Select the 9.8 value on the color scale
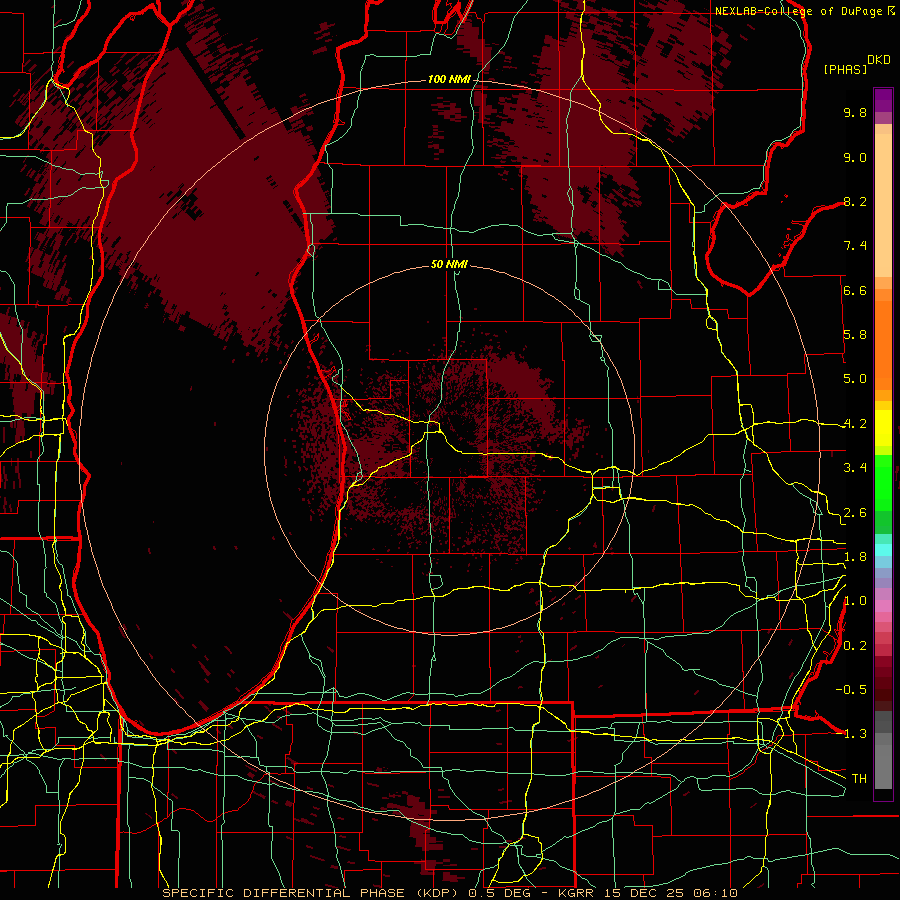Screen dimensions: 900x900 pos(855,112)
